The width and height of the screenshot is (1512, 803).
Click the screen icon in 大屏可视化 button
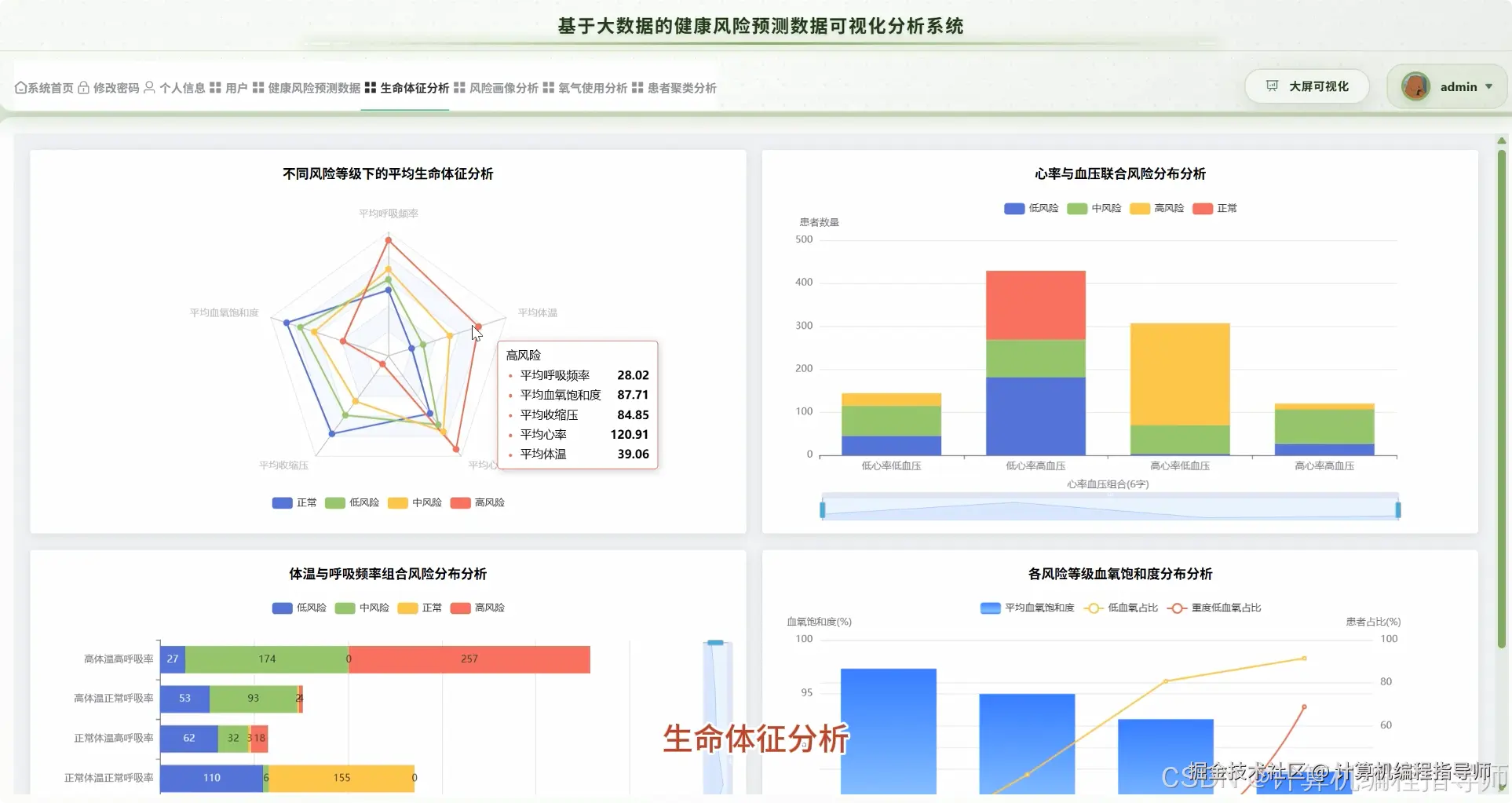(x=1272, y=86)
